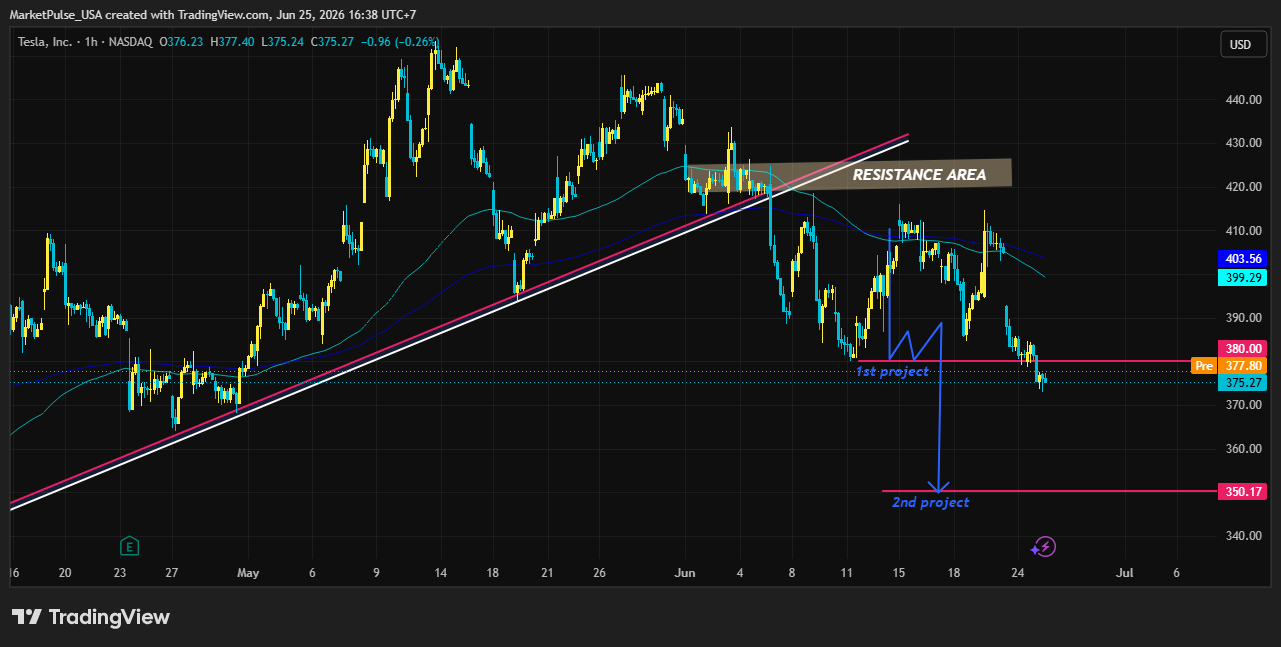This screenshot has height=647, width=1281.
Task: Click the purple lightning event icon
Action: point(1044,546)
